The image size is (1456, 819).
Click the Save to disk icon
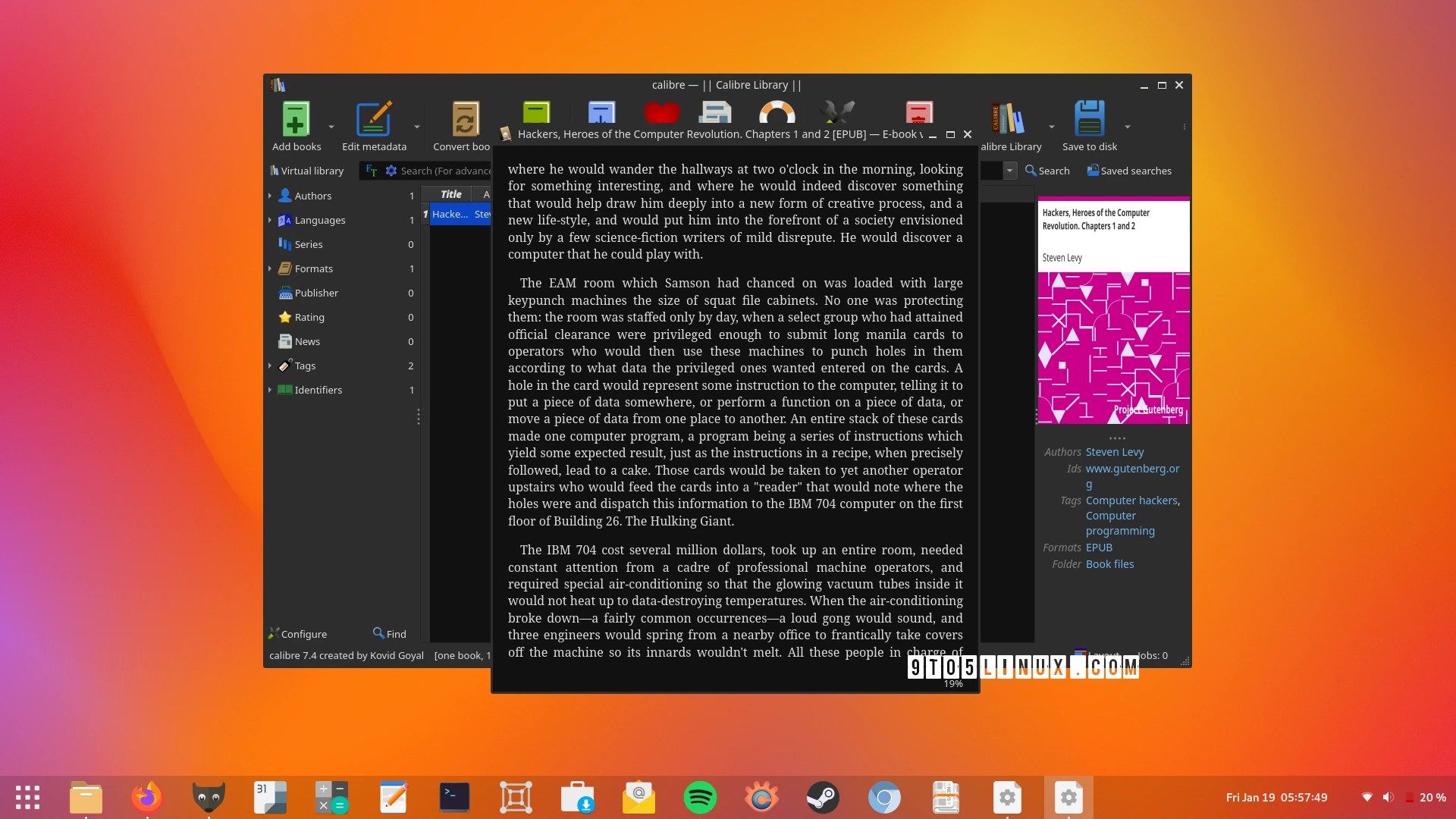coord(1090,119)
